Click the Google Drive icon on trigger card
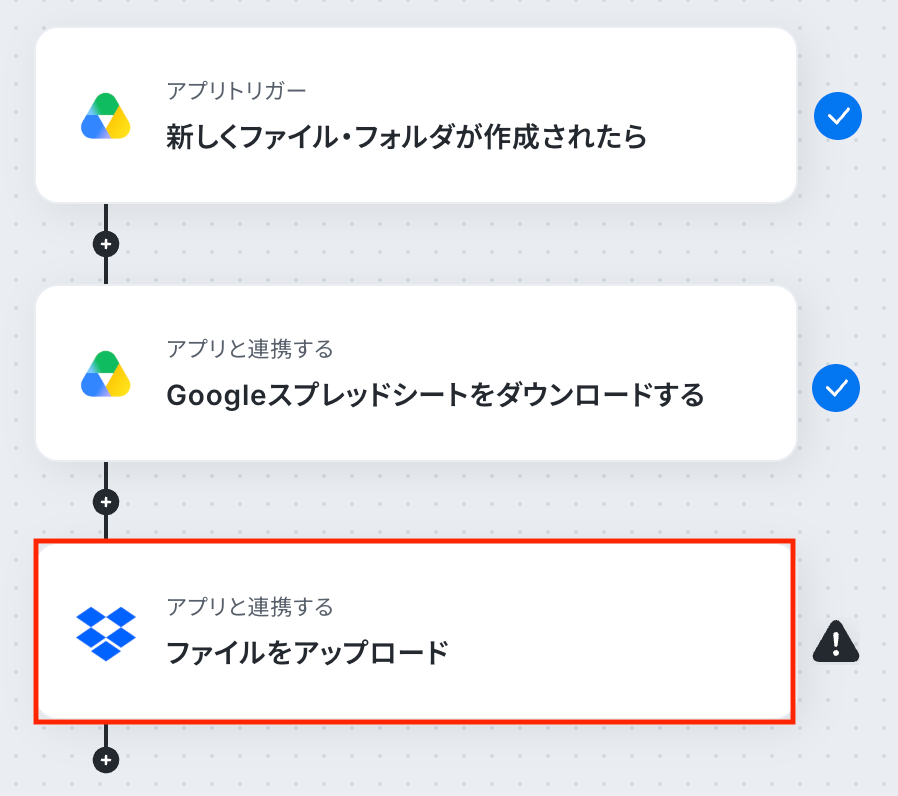Screen dimensions: 898x796 106,116
